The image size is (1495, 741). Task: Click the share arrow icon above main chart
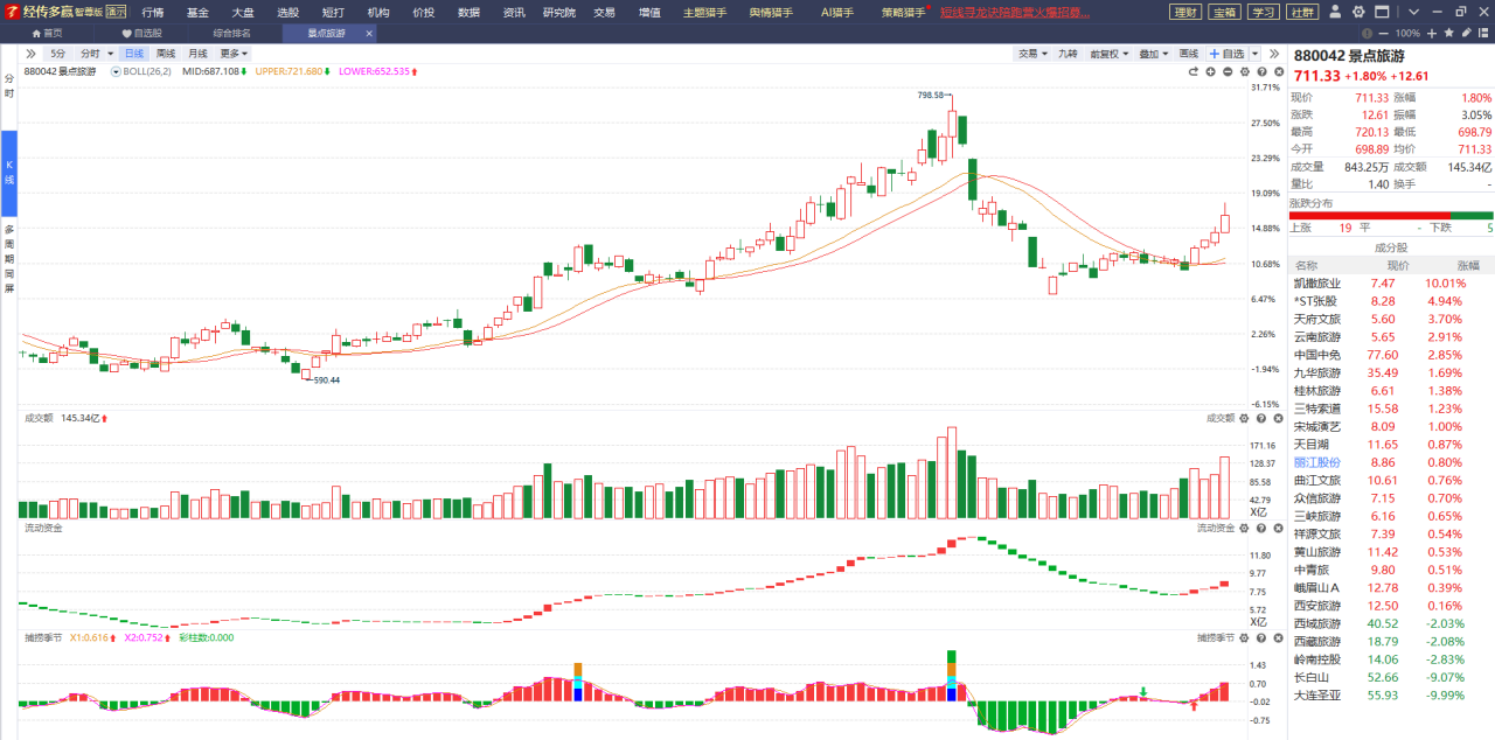click(x=1193, y=72)
